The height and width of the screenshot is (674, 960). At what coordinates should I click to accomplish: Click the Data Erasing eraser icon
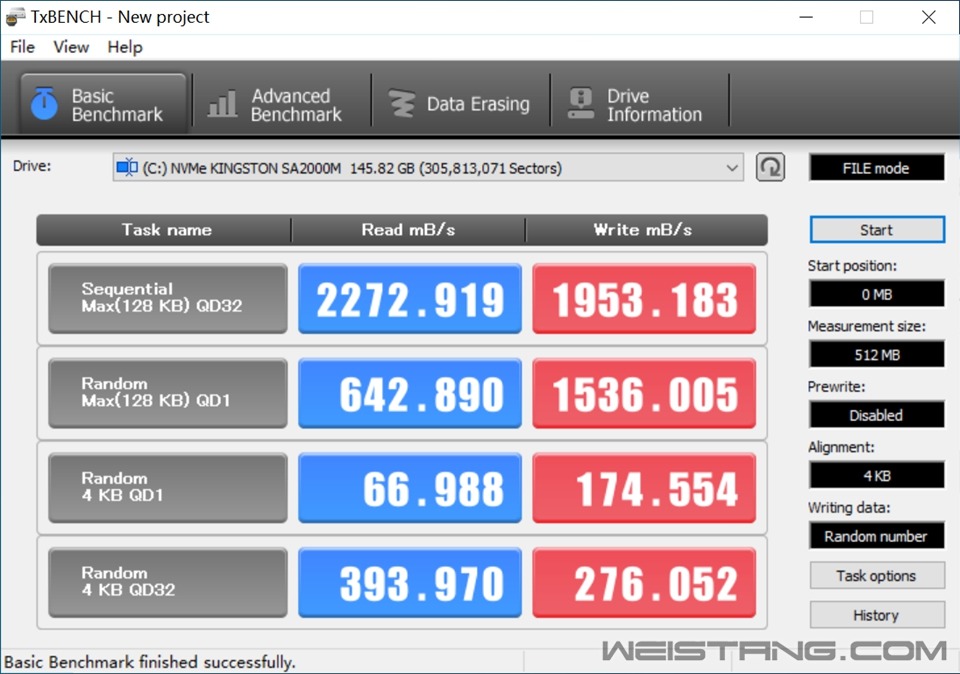point(402,104)
